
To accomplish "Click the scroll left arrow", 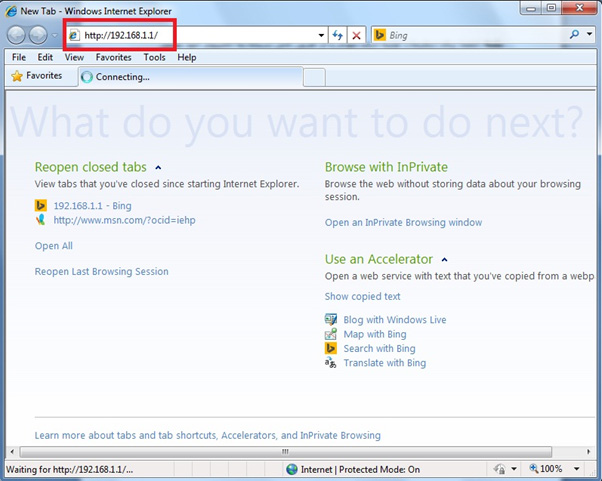I will 12,452.
